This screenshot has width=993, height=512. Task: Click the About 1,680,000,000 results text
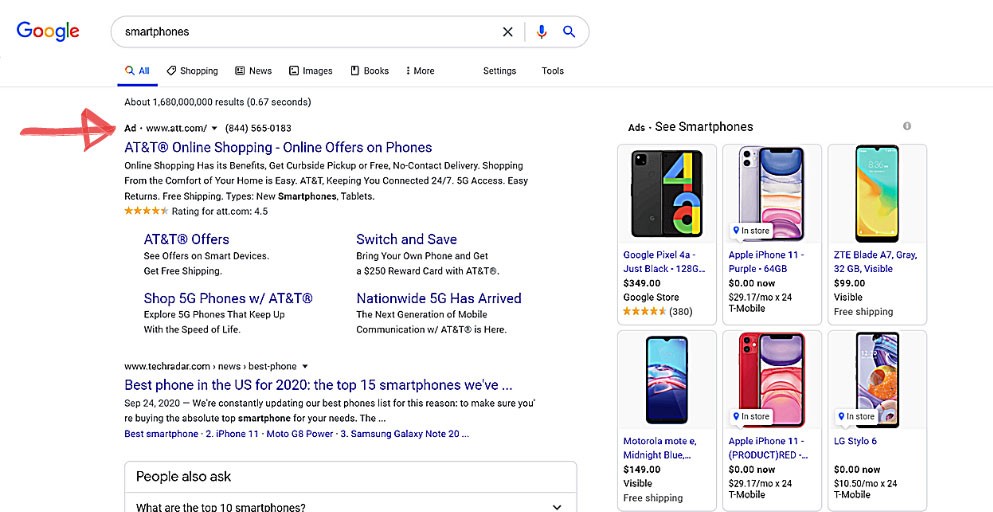pos(218,102)
